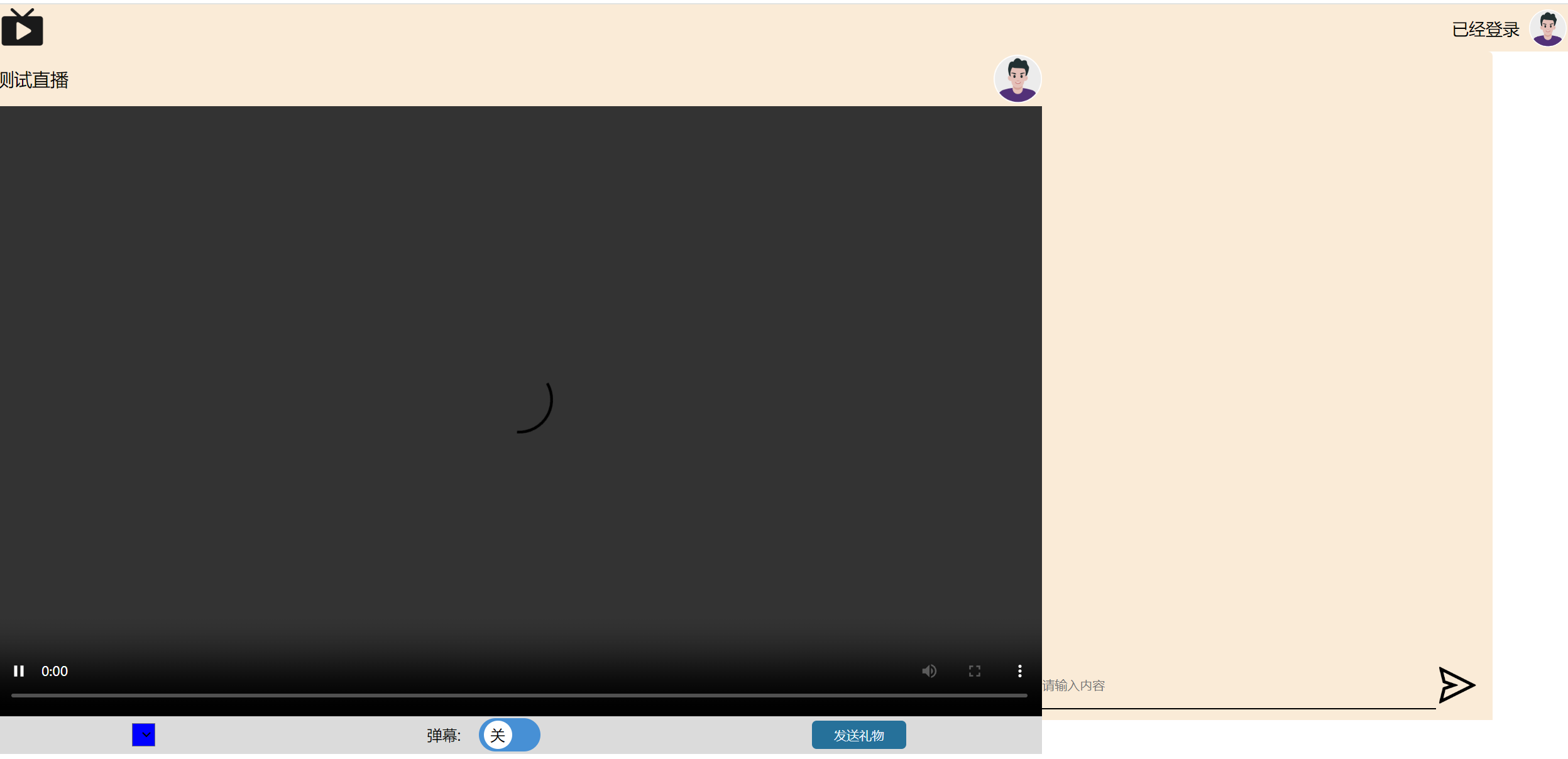
Task: Click the video progress bar
Action: click(519, 696)
